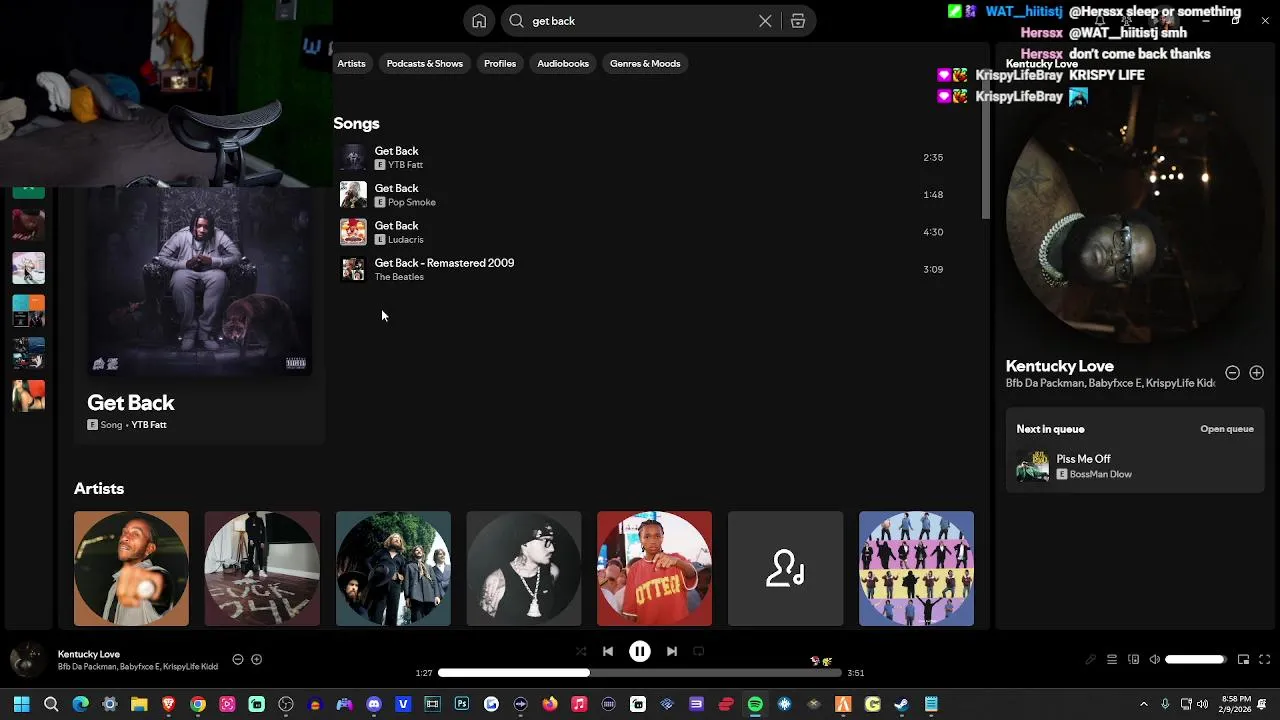This screenshot has height=720, width=1280.
Task: Open the colorful collage artist card
Action: click(916, 569)
